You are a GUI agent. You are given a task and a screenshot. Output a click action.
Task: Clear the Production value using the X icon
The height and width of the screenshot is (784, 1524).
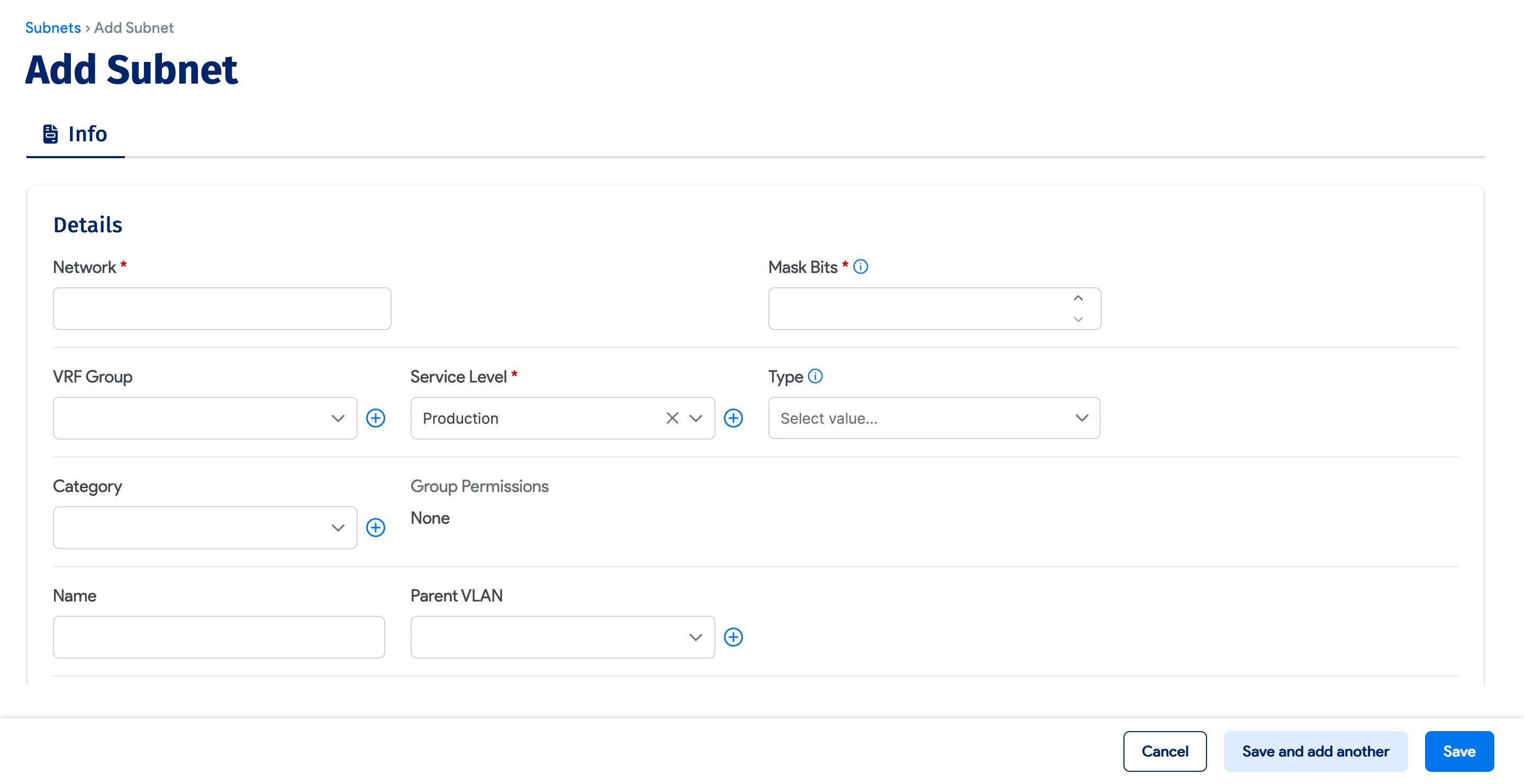(672, 418)
